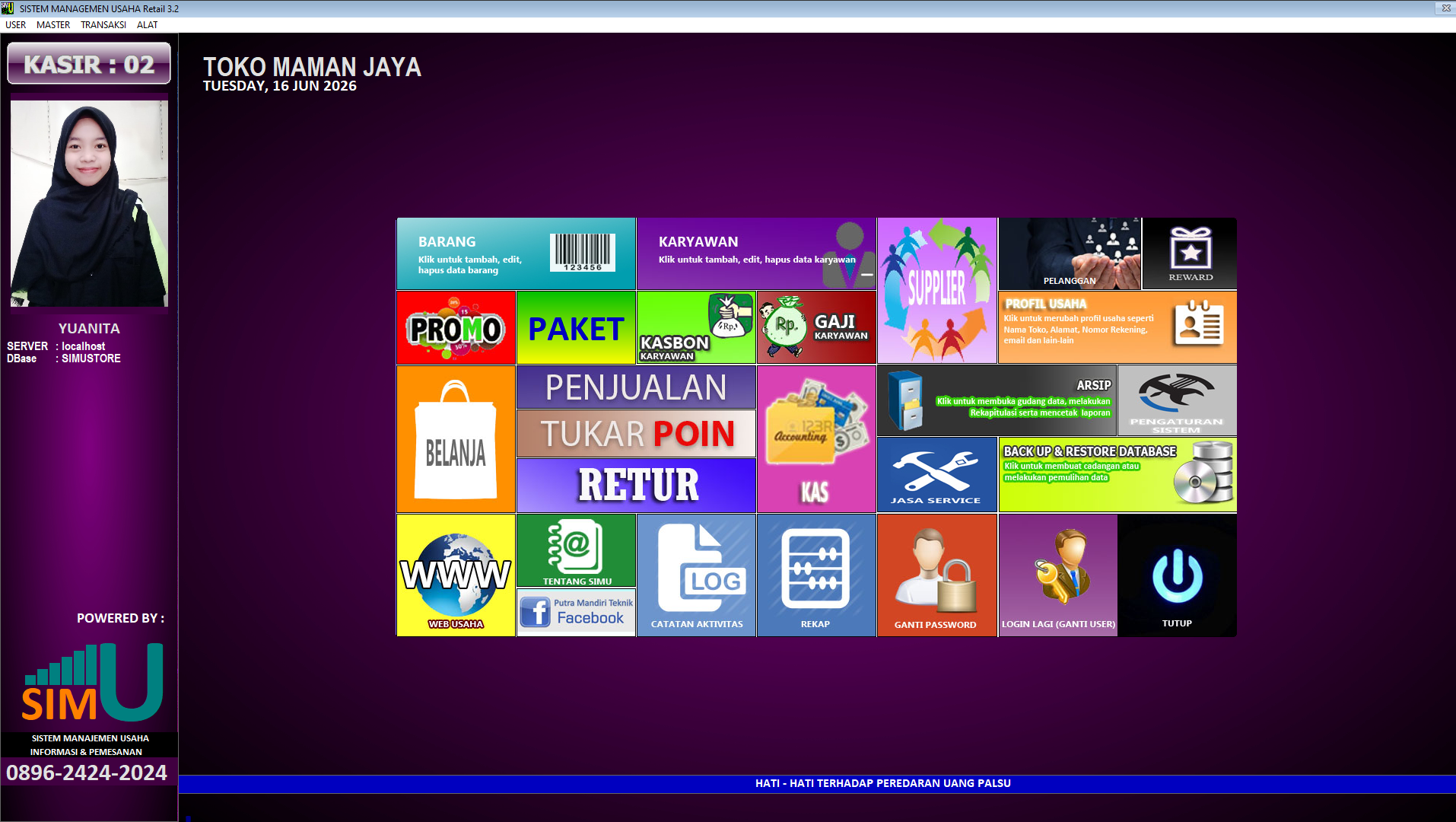Open the KARYAWAN employee data tile
Screen dimensions: 1456x822
[756, 253]
